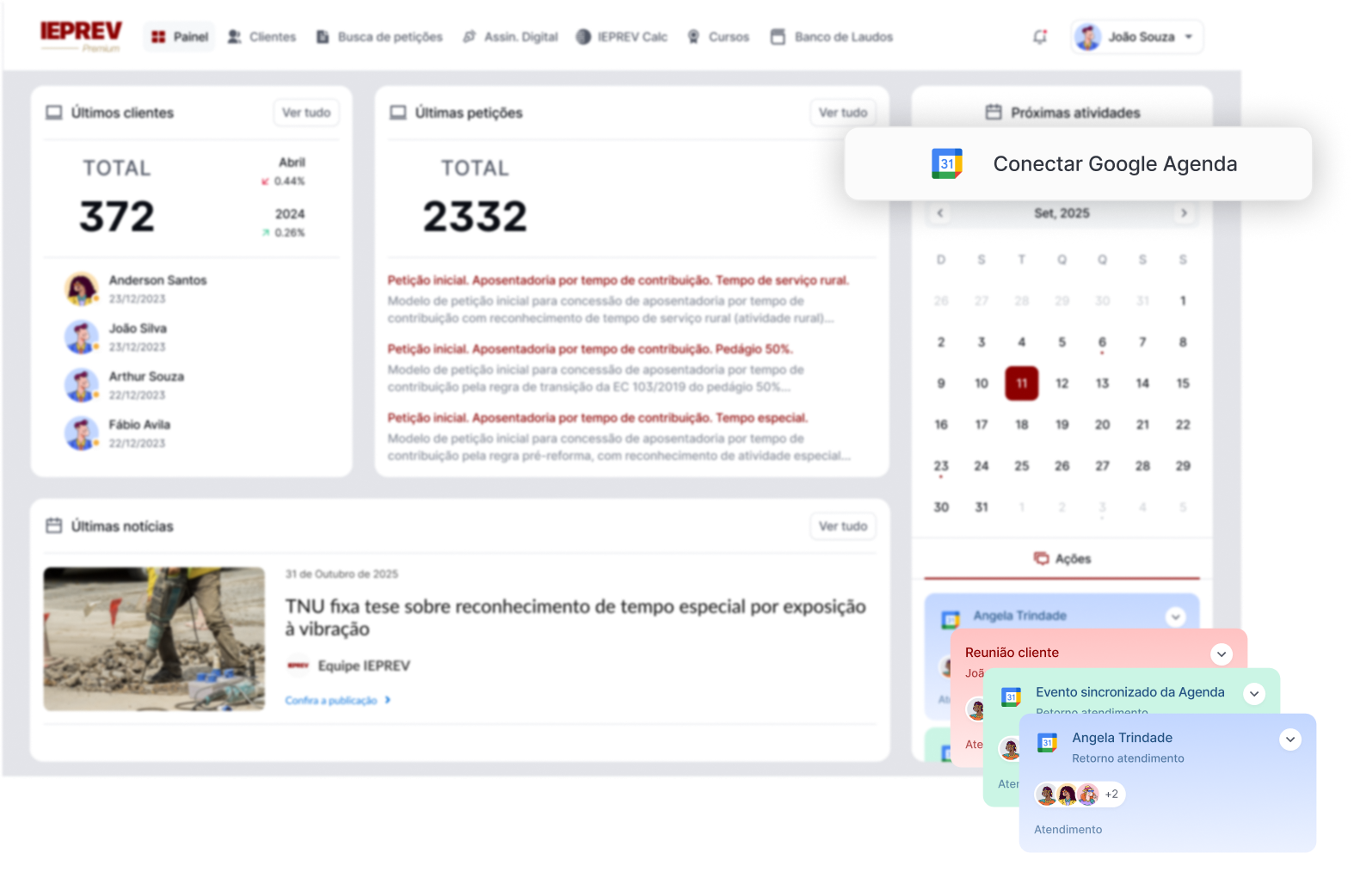Click Ver tudo in Últimas notícias
This screenshot has width=1354, height=896.
843,526
